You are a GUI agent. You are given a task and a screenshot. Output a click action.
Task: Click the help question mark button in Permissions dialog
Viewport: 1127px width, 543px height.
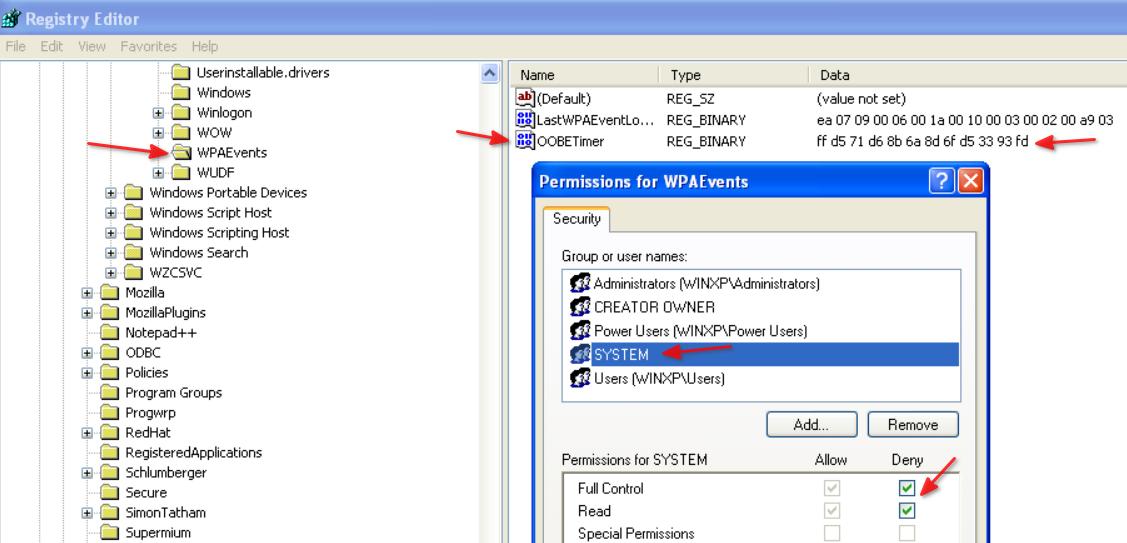[942, 181]
